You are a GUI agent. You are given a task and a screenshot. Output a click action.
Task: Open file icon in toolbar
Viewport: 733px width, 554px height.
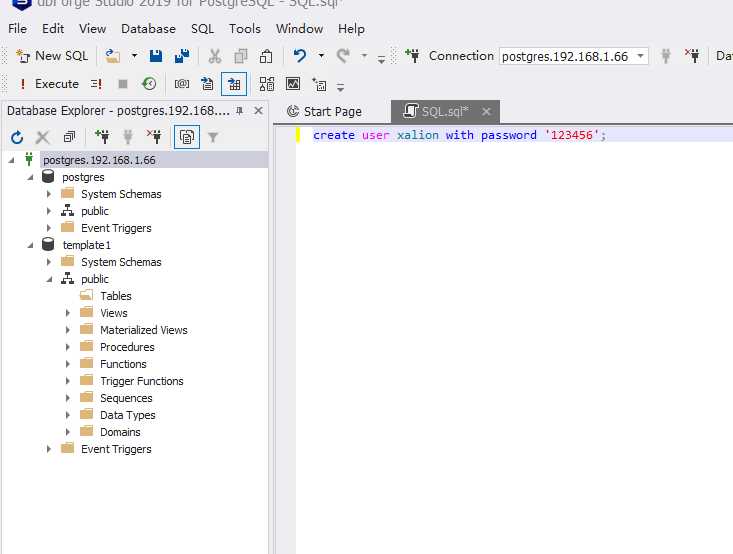112,56
